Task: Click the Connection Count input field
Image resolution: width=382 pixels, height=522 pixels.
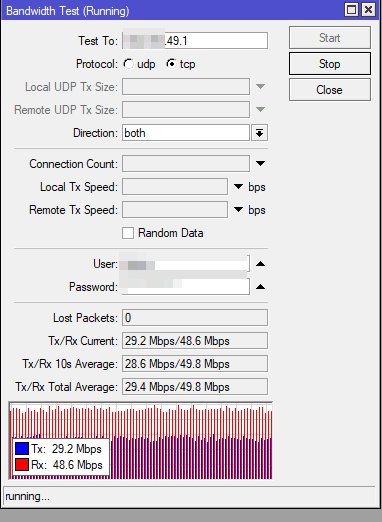Action: point(186,163)
